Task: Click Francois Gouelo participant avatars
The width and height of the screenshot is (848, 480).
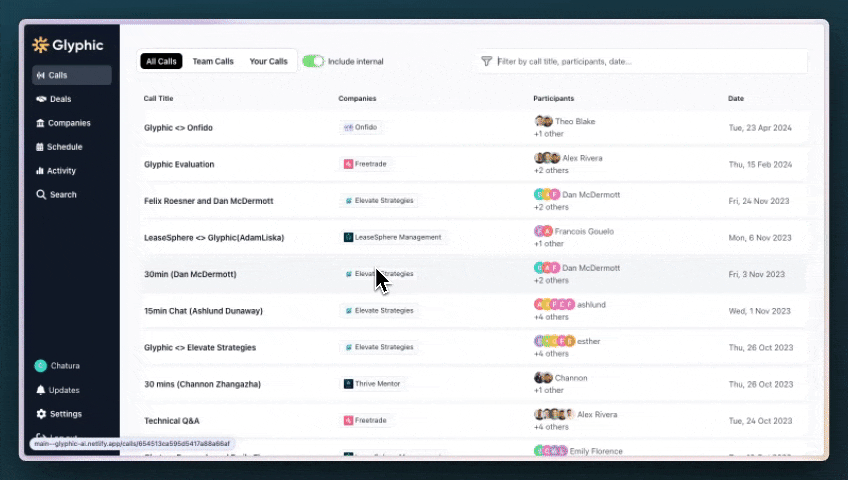Action: coord(544,231)
